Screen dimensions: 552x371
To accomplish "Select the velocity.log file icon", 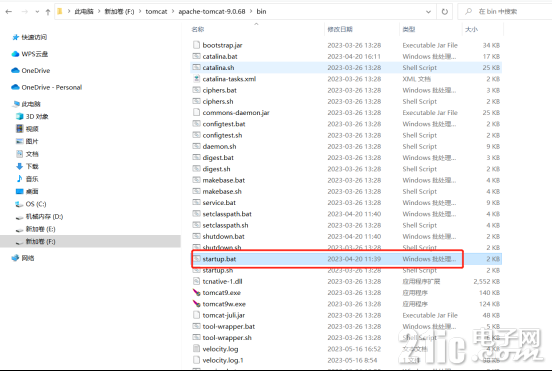I will pos(196,349).
